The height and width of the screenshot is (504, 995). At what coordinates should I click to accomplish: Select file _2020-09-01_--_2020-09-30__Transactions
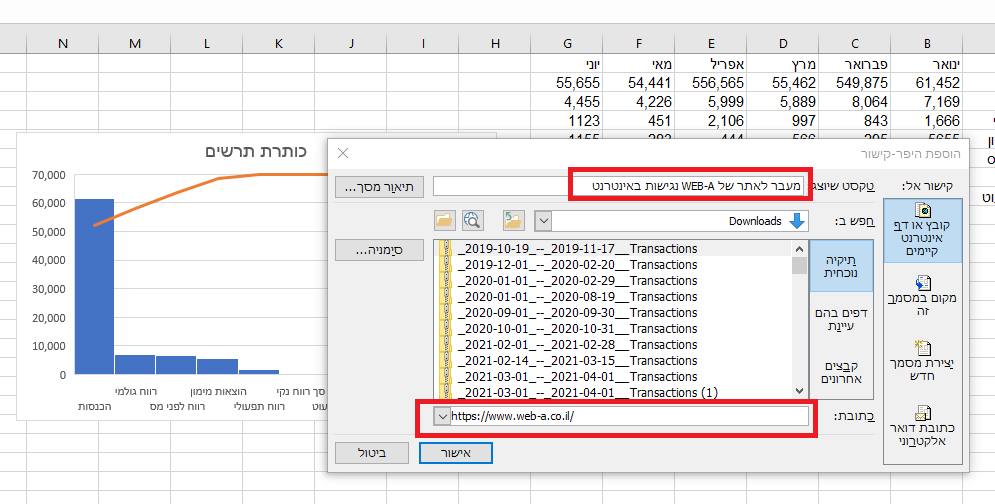pos(577,313)
